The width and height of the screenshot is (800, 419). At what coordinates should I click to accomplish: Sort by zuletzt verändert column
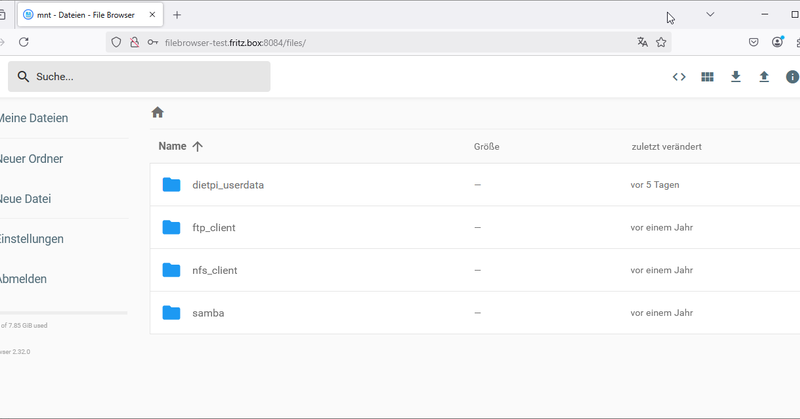[x=666, y=146]
